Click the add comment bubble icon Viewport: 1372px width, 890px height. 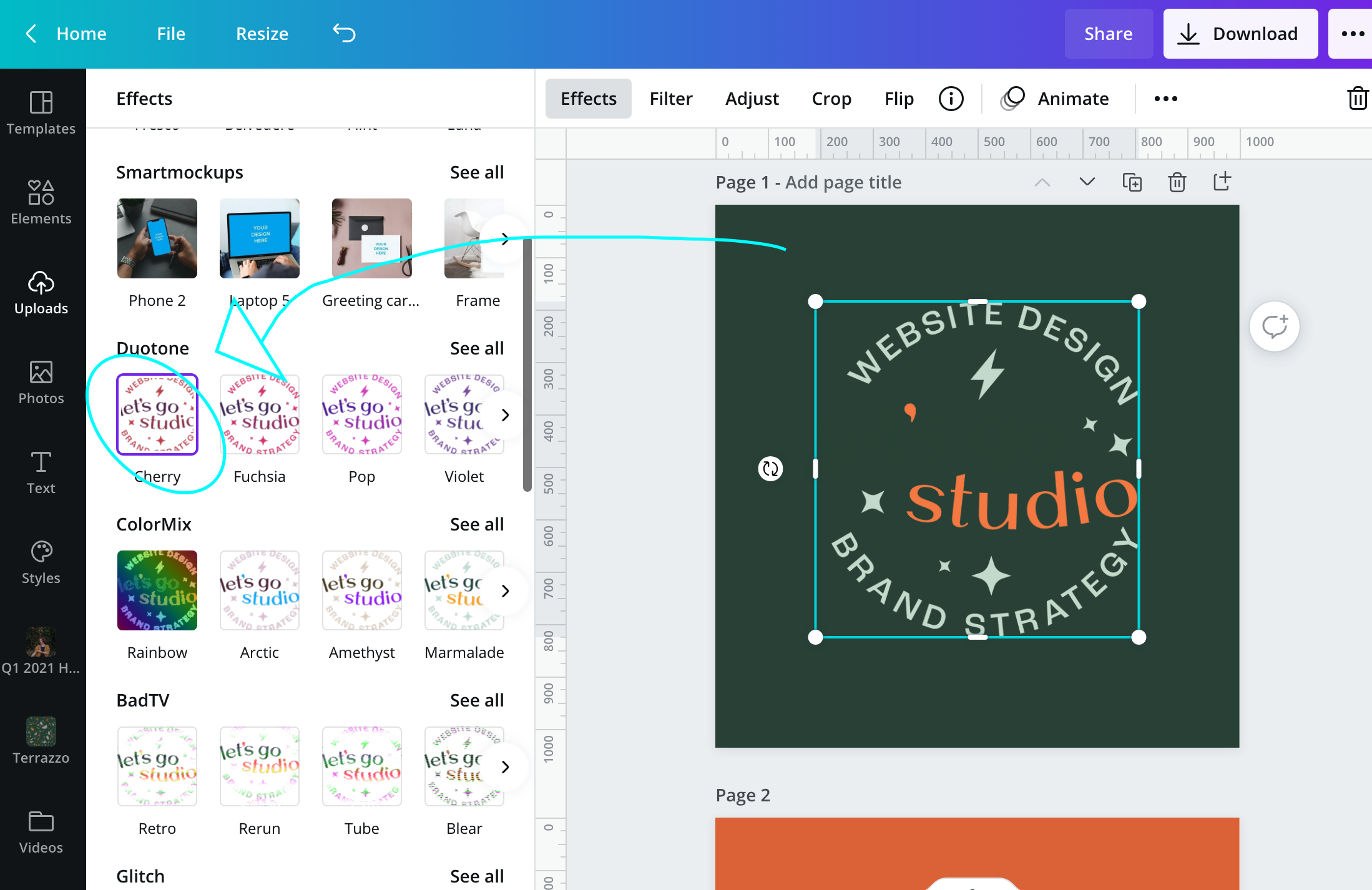click(1274, 326)
